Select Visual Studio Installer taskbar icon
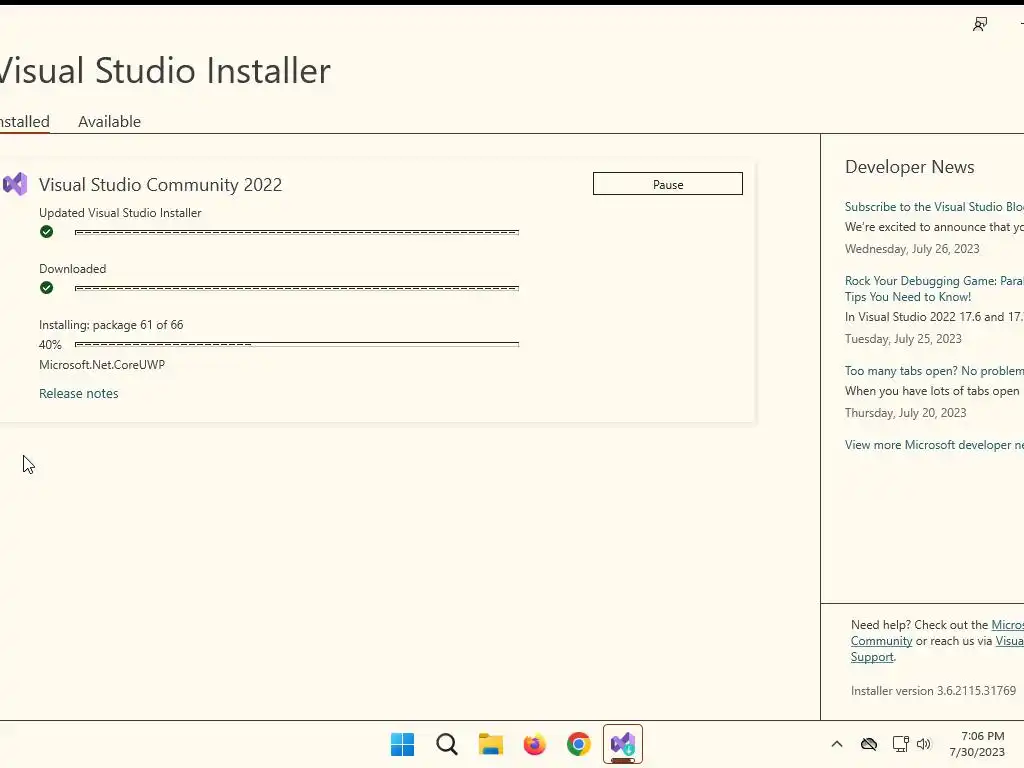The height and width of the screenshot is (768, 1024). point(622,744)
